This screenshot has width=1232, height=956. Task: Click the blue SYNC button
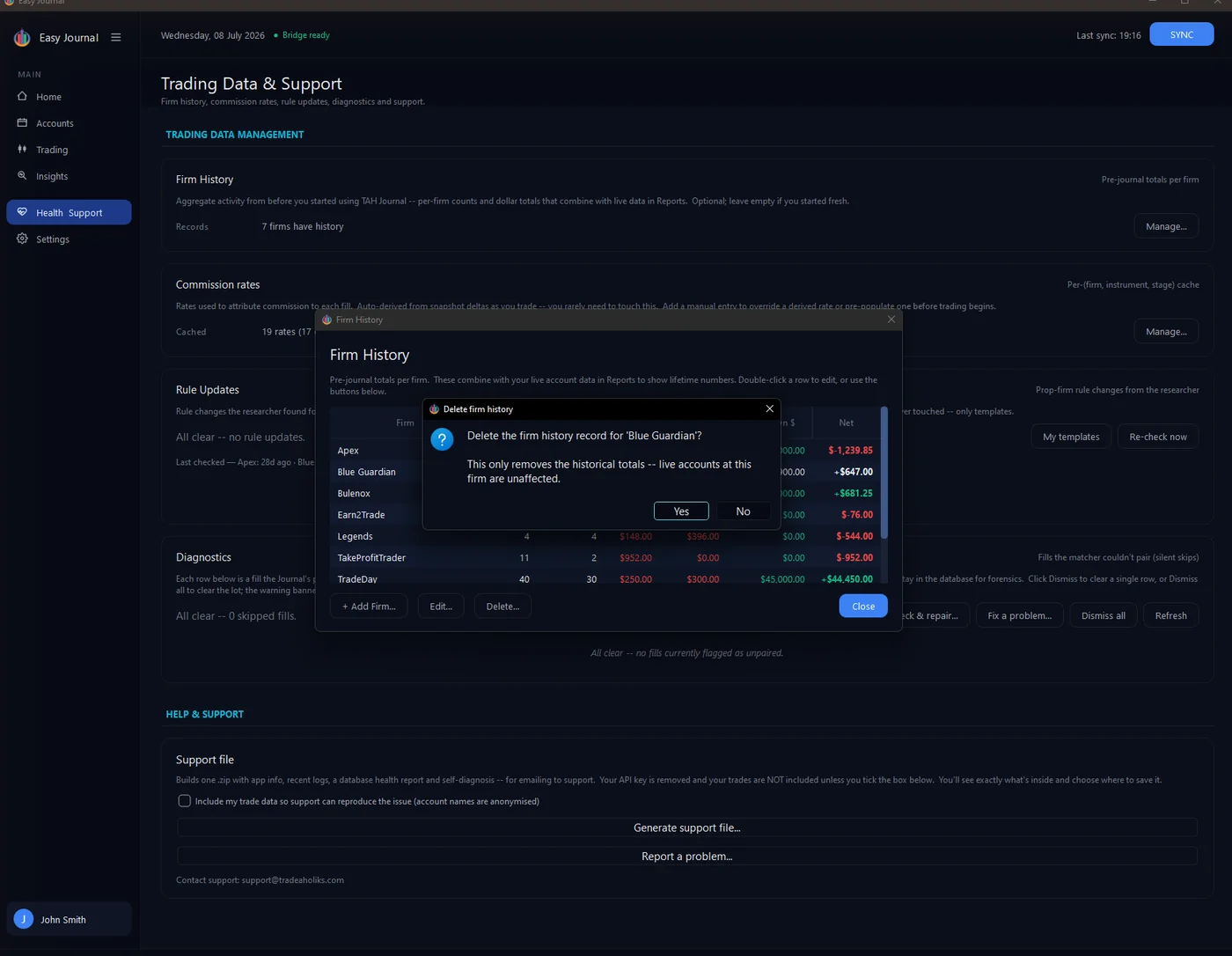click(1181, 34)
